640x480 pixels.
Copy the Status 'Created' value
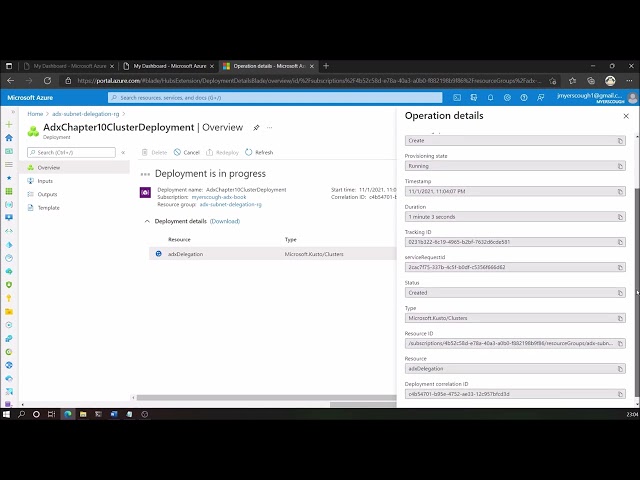620,293
